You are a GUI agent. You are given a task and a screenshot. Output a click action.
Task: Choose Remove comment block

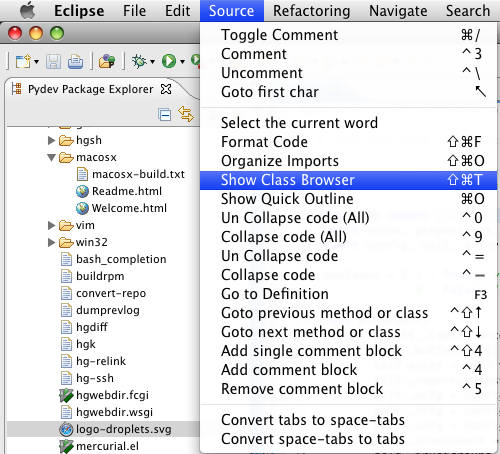pyautogui.click(x=348, y=389)
